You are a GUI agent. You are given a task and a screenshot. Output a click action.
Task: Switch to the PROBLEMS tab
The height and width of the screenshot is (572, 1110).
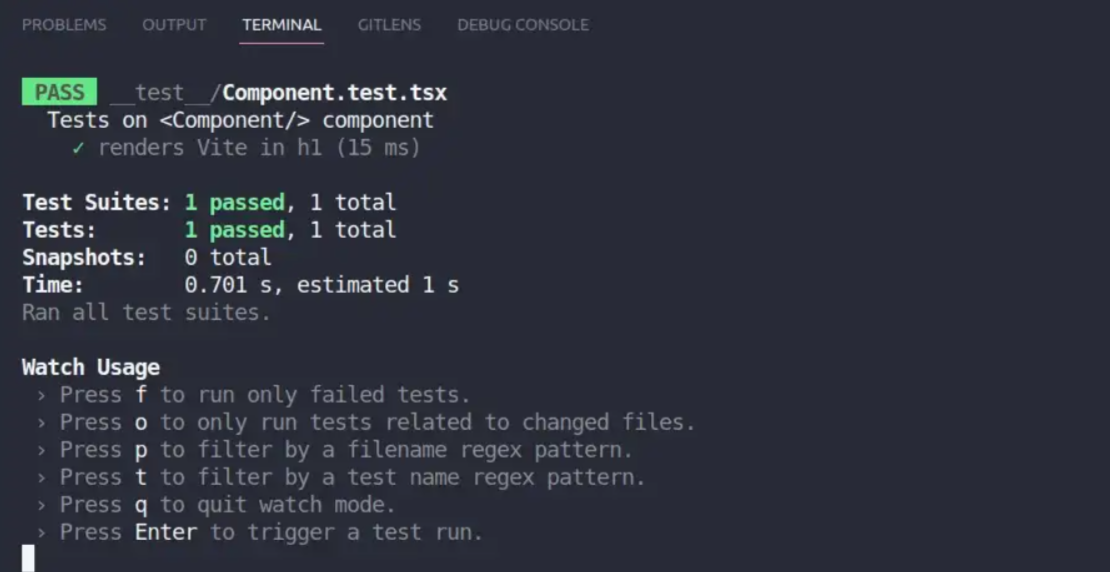coord(64,25)
